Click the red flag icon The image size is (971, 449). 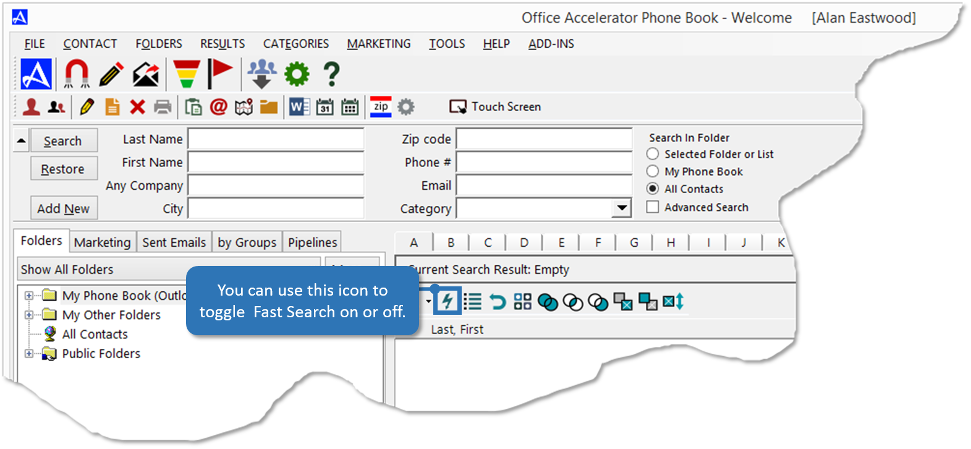coord(220,74)
